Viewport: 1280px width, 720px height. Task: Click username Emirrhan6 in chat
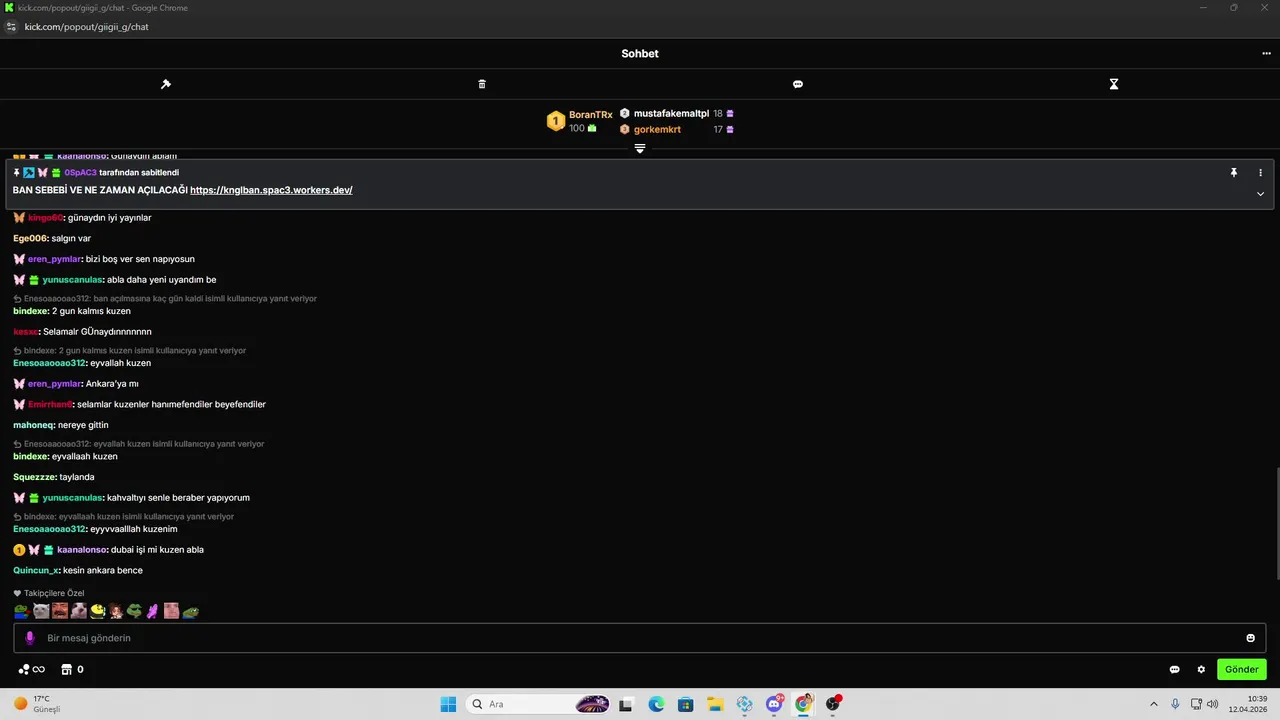[50, 405]
